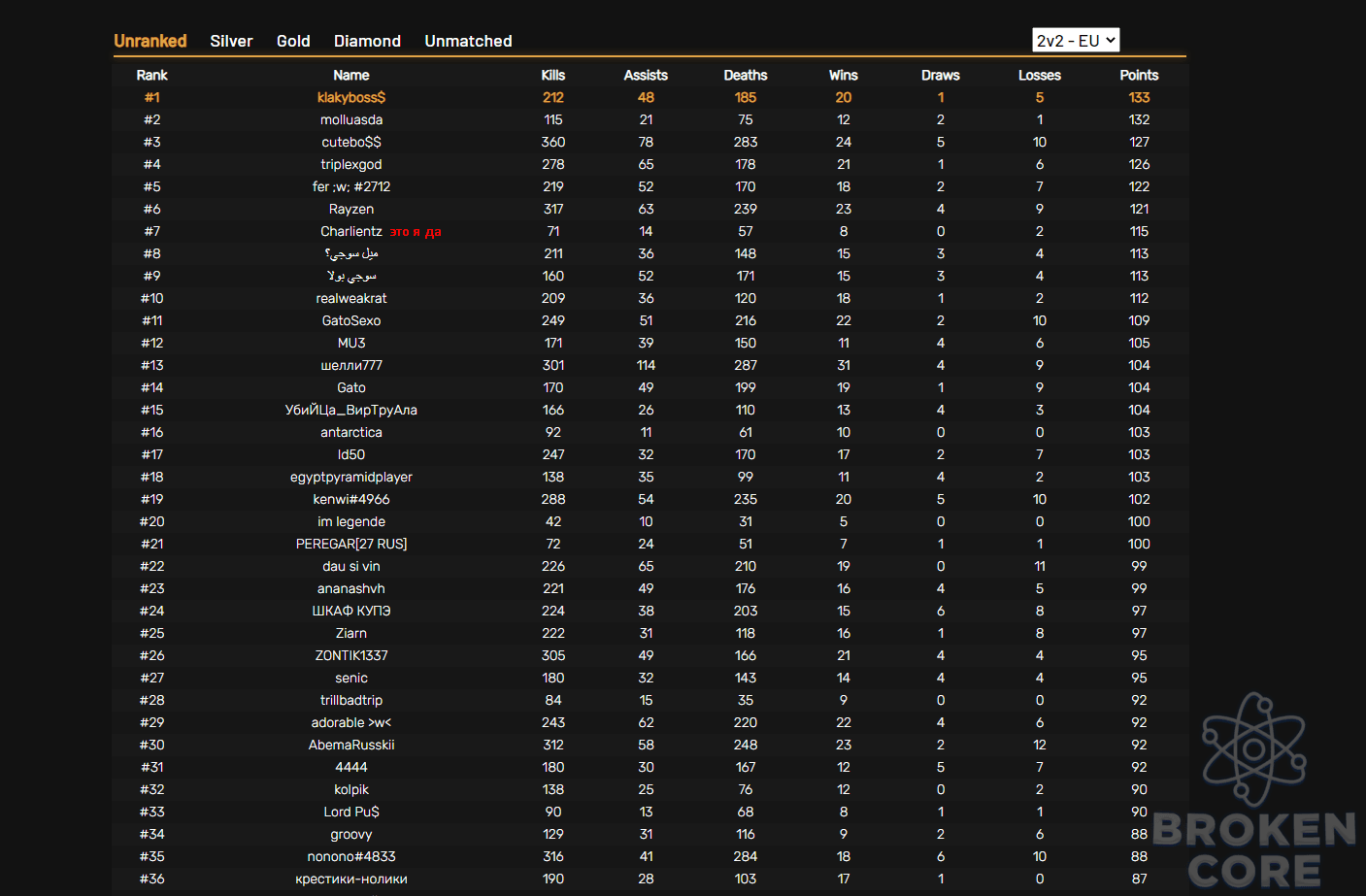The image size is (1366, 896).
Task: Click player name GatoSexo
Action: tap(351, 320)
